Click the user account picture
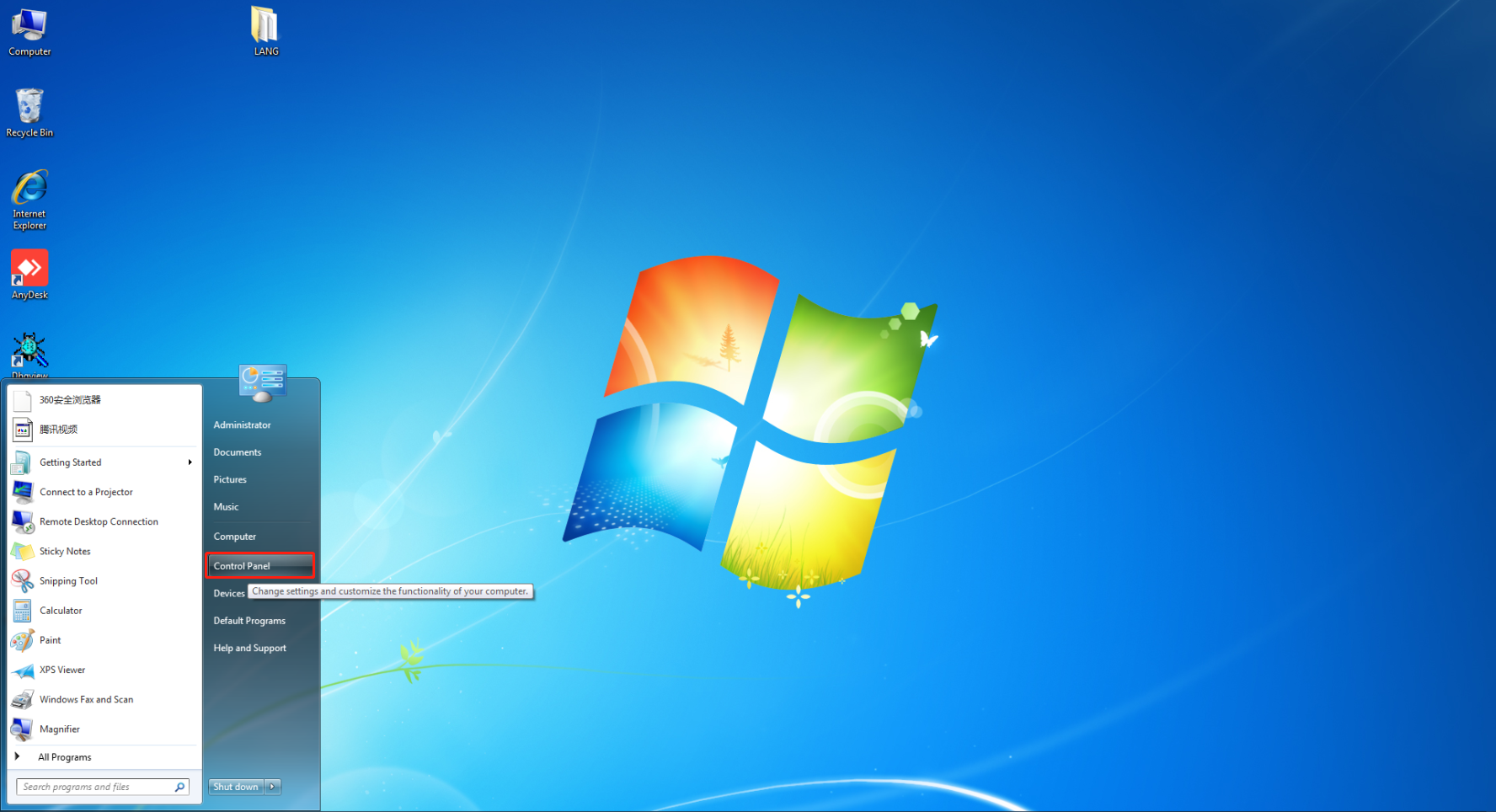The width and height of the screenshot is (1496, 812). click(263, 383)
